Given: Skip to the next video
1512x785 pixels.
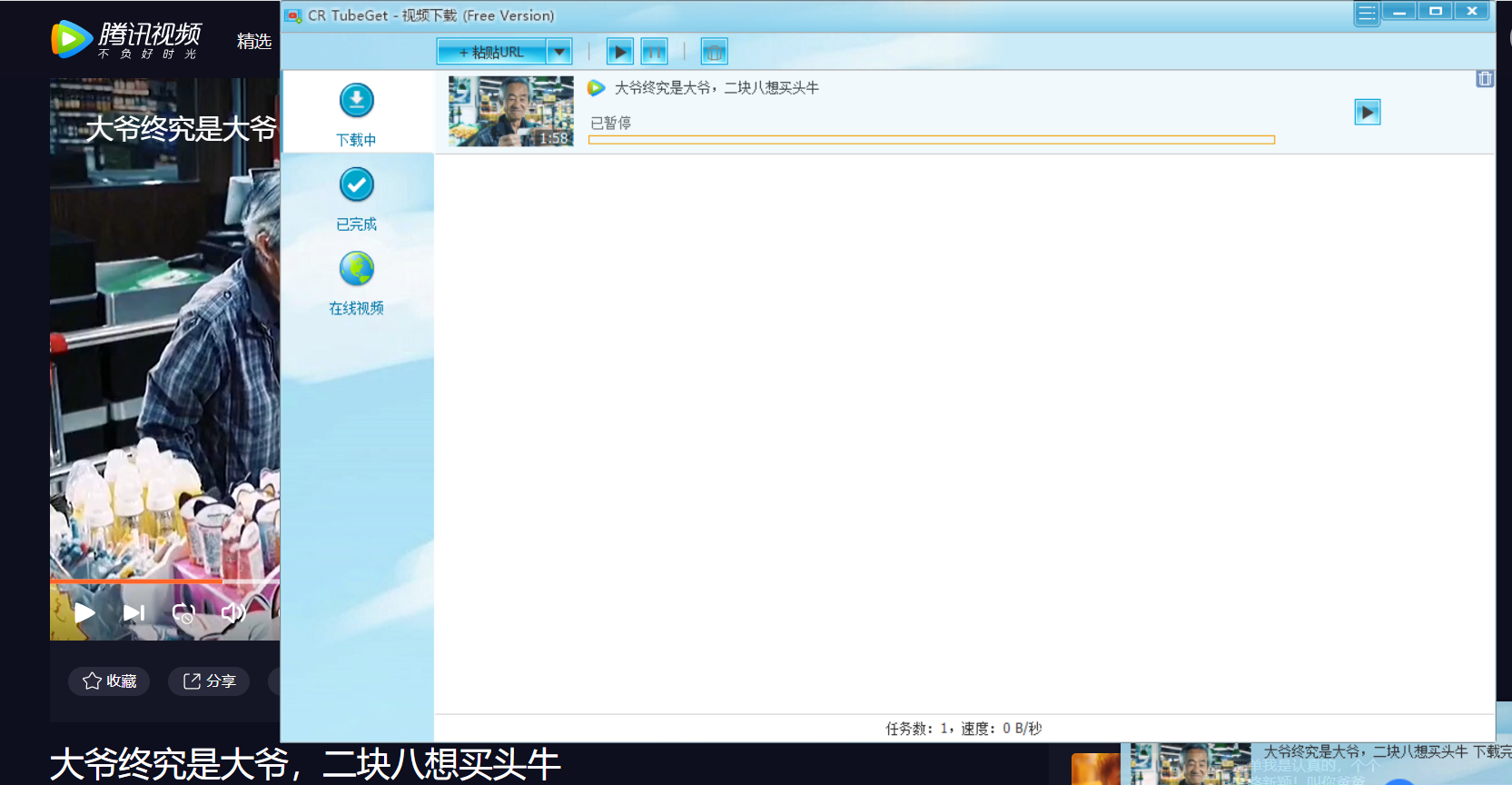Looking at the screenshot, I should coord(133,612).
